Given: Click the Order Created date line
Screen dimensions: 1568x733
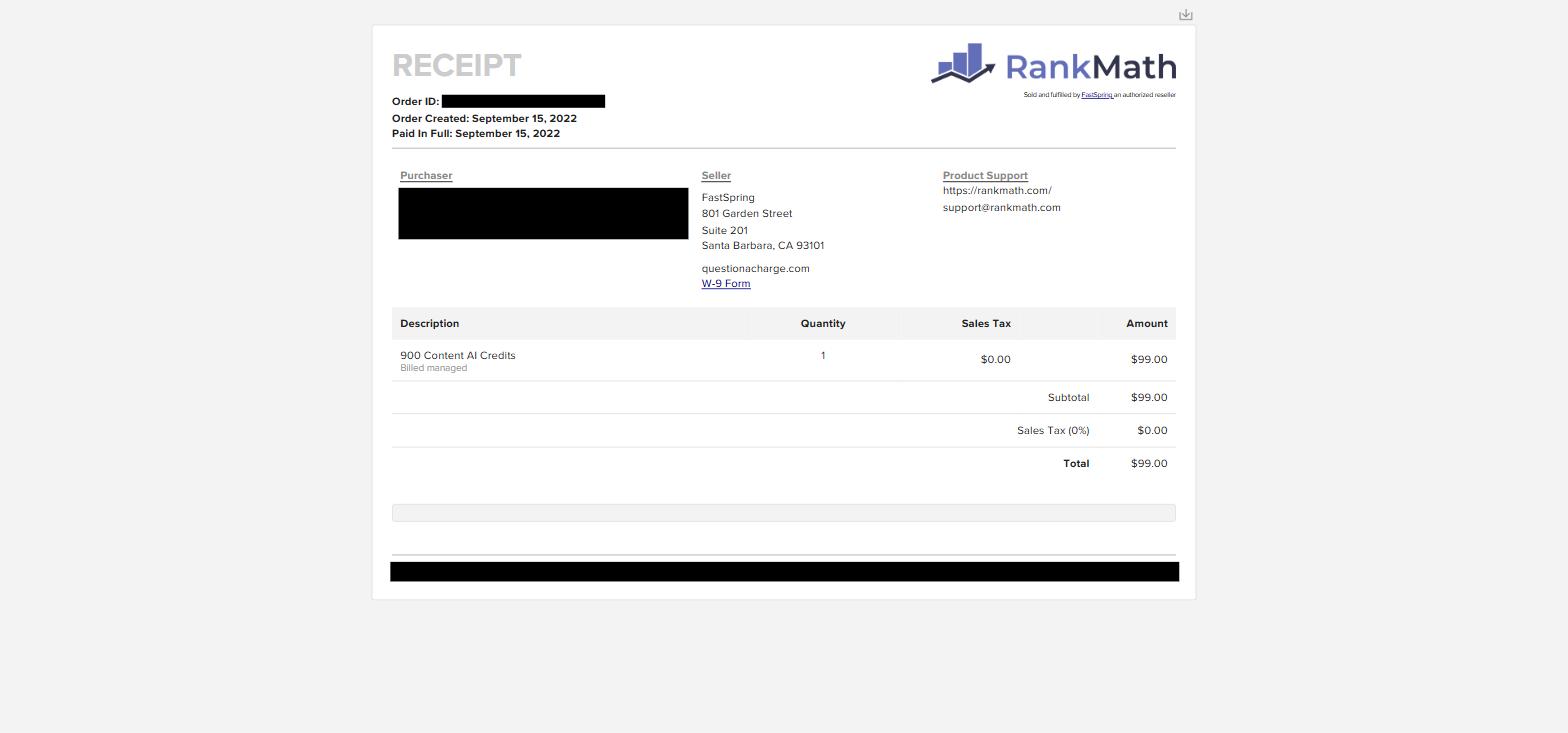Looking at the screenshot, I should [484, 118].
